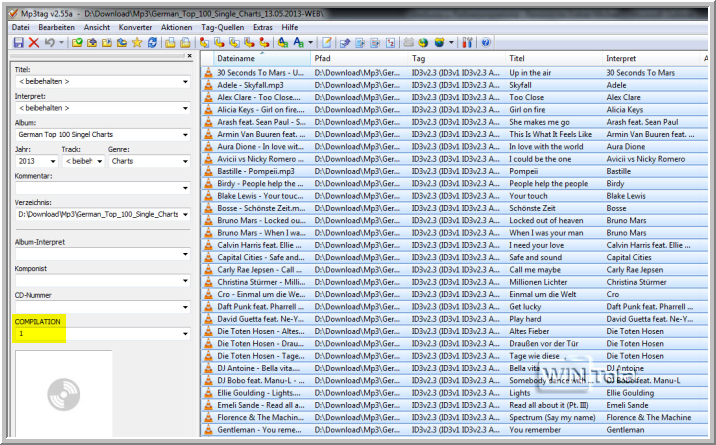Click the Undo arrow icon

[50, 43]
